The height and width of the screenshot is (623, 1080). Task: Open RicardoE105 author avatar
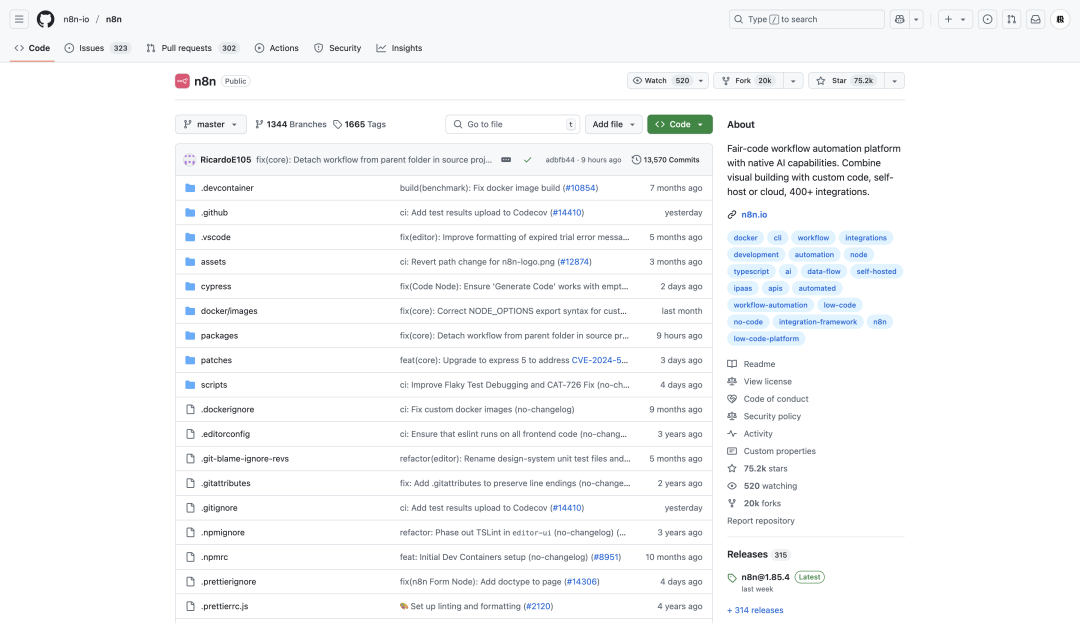pos(189,160)
